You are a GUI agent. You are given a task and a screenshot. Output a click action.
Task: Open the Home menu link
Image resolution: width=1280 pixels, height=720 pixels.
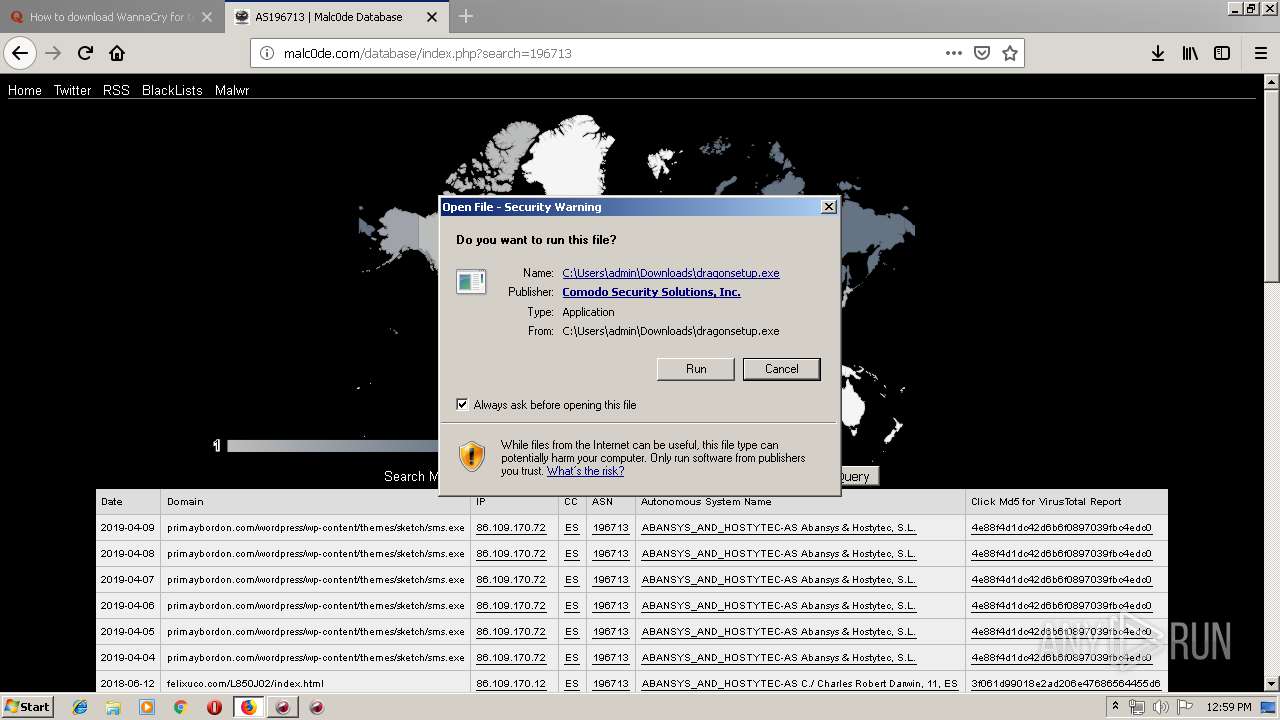click(x=25, y=90)
